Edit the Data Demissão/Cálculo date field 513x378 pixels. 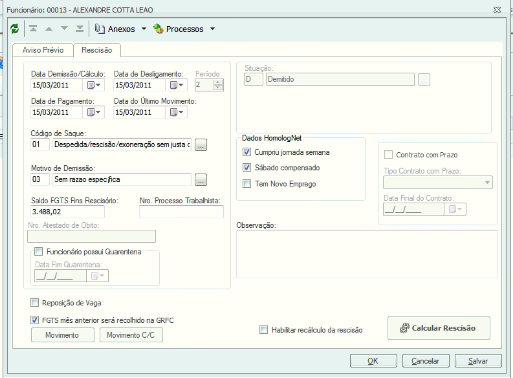(56, 85)
